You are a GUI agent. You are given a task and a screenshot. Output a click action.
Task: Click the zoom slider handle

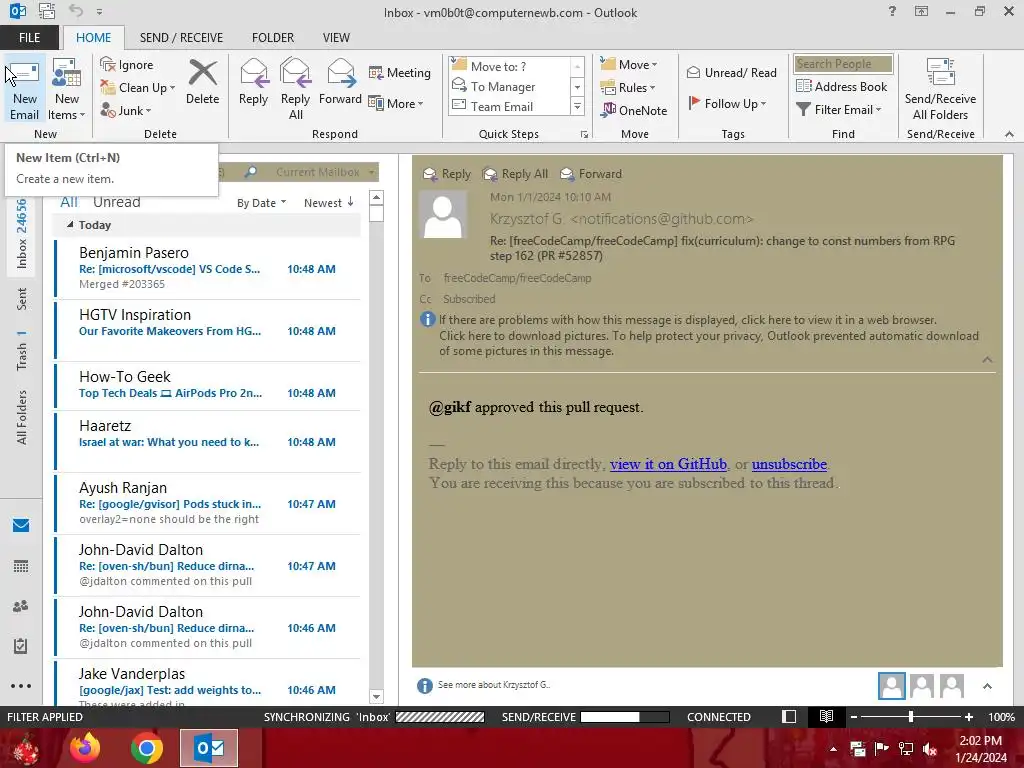[910, 716]
